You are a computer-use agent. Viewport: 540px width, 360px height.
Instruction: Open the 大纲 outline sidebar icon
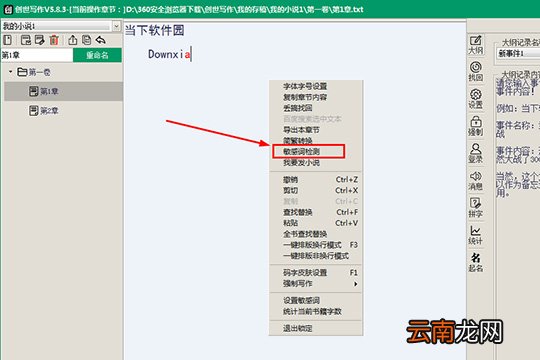[476, 45]
